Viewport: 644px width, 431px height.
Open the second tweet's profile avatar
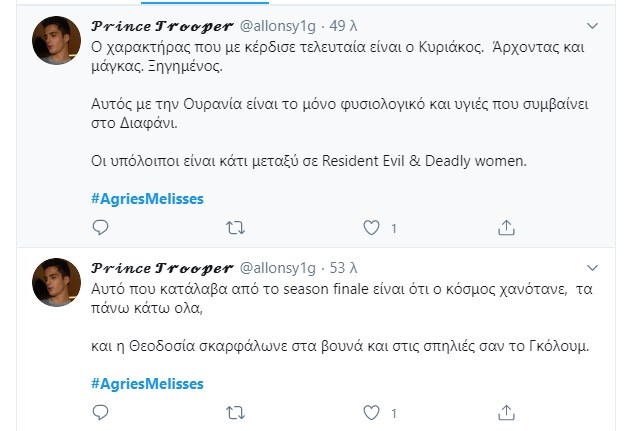[x=56, y=284]
